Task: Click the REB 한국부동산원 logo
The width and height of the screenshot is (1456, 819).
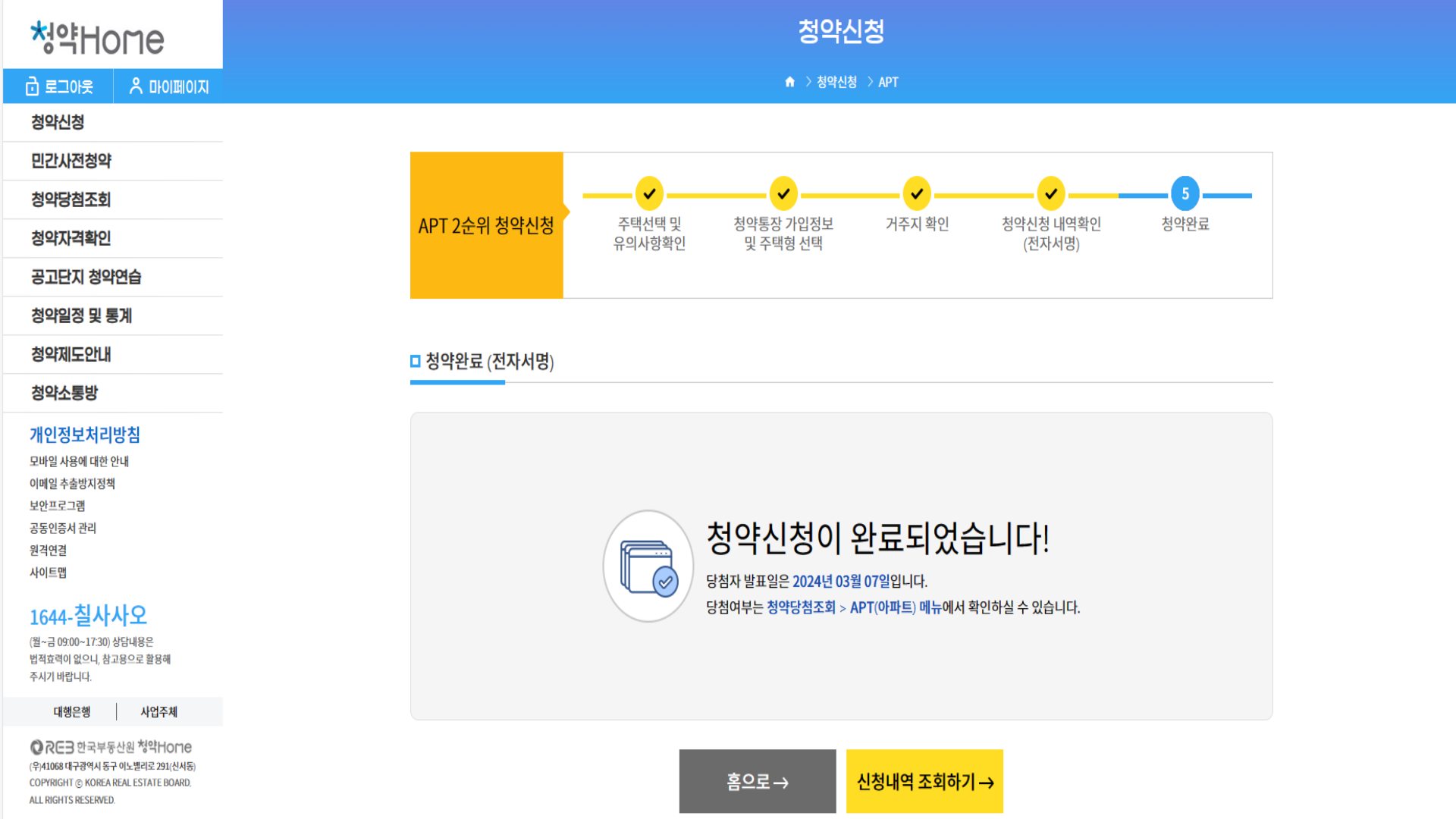Action: point(110,746)
